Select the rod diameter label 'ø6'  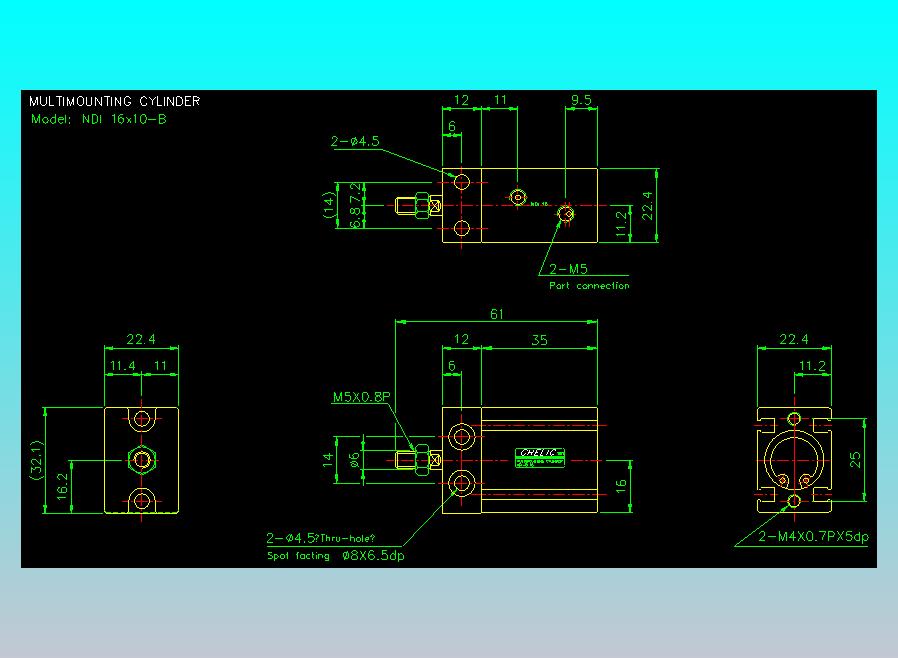coord(355,460)
